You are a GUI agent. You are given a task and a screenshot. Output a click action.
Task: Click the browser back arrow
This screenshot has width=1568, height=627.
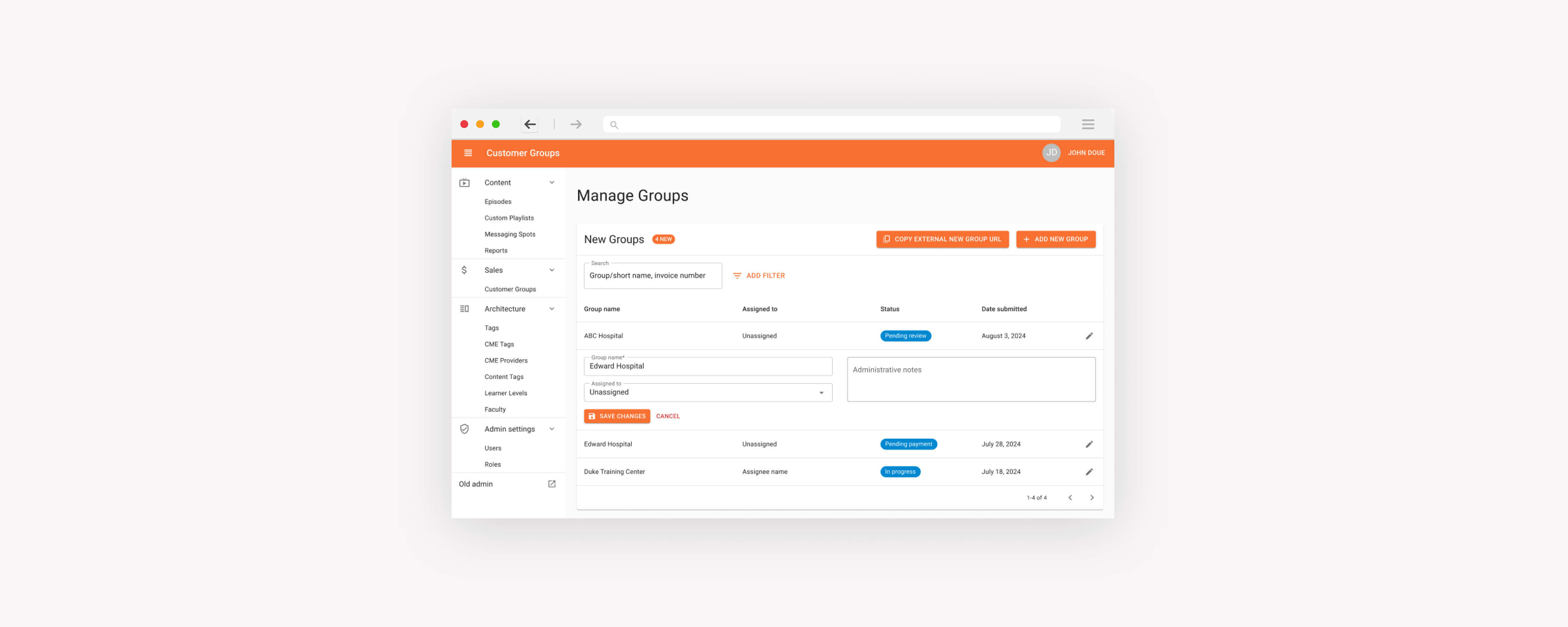click(x=530, y=124)
